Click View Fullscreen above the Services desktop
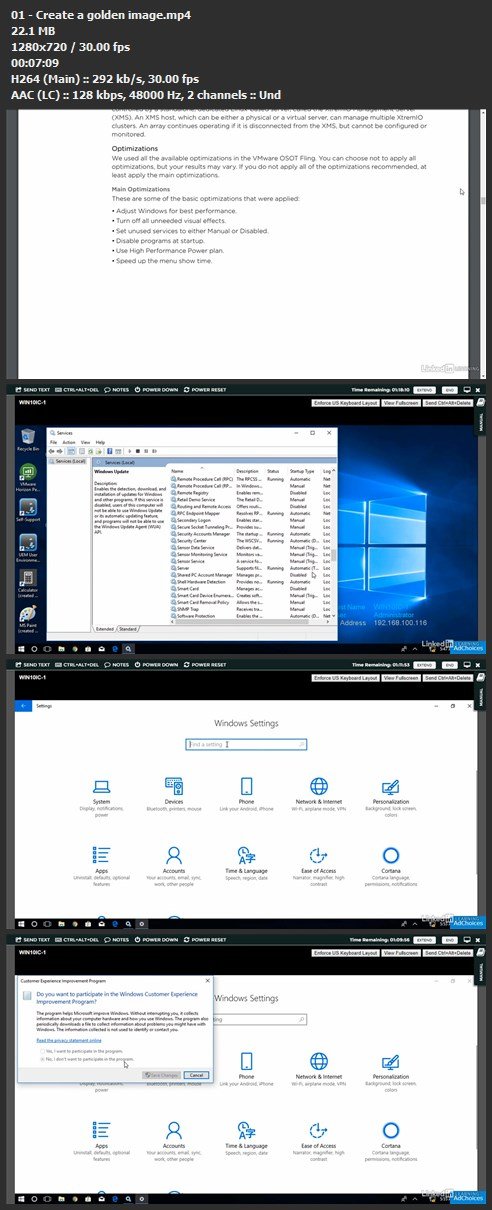Screen dimensions: 492x1210 [x=400, y=401]
